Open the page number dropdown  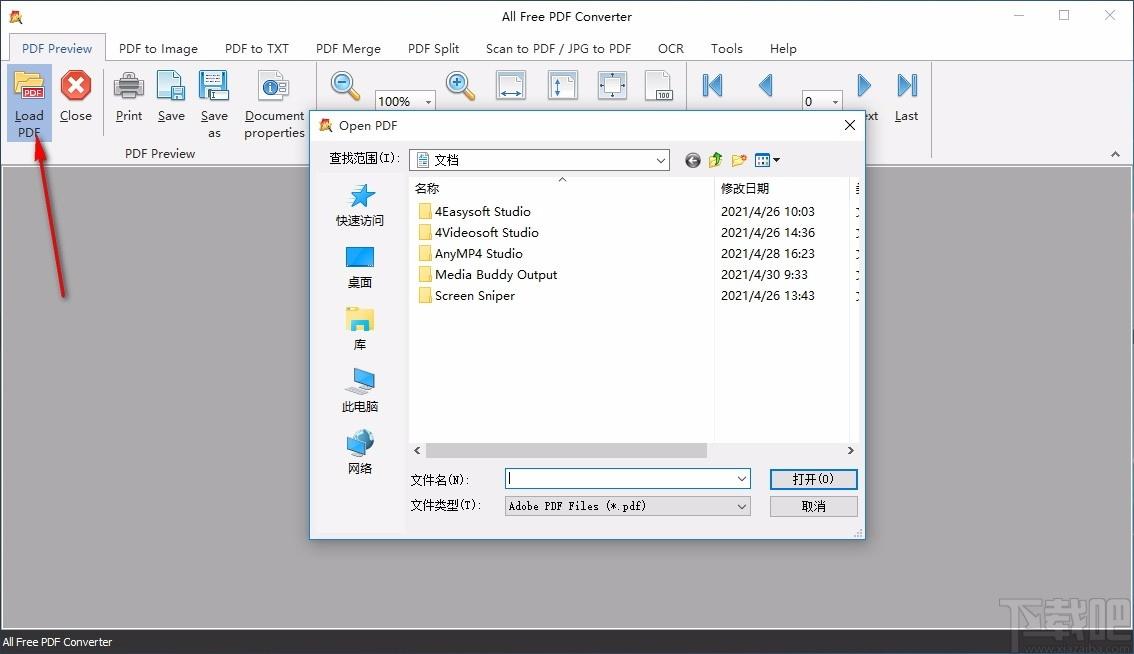click(x=835, y=102)
